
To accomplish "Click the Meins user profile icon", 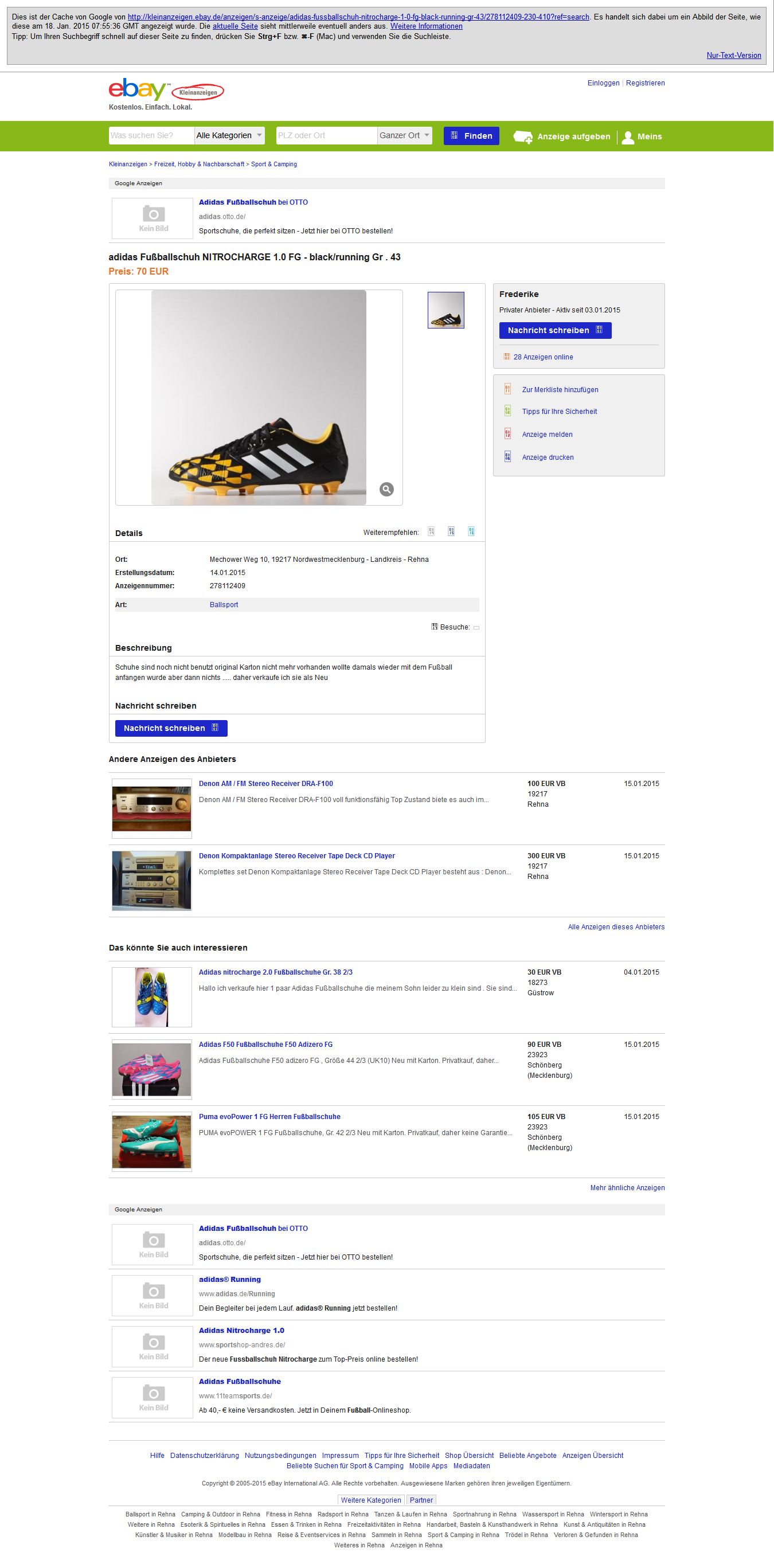I will tap(627, 137).
